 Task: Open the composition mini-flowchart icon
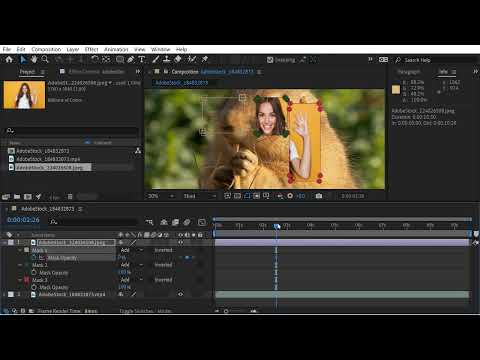click(x=149, y=222)
